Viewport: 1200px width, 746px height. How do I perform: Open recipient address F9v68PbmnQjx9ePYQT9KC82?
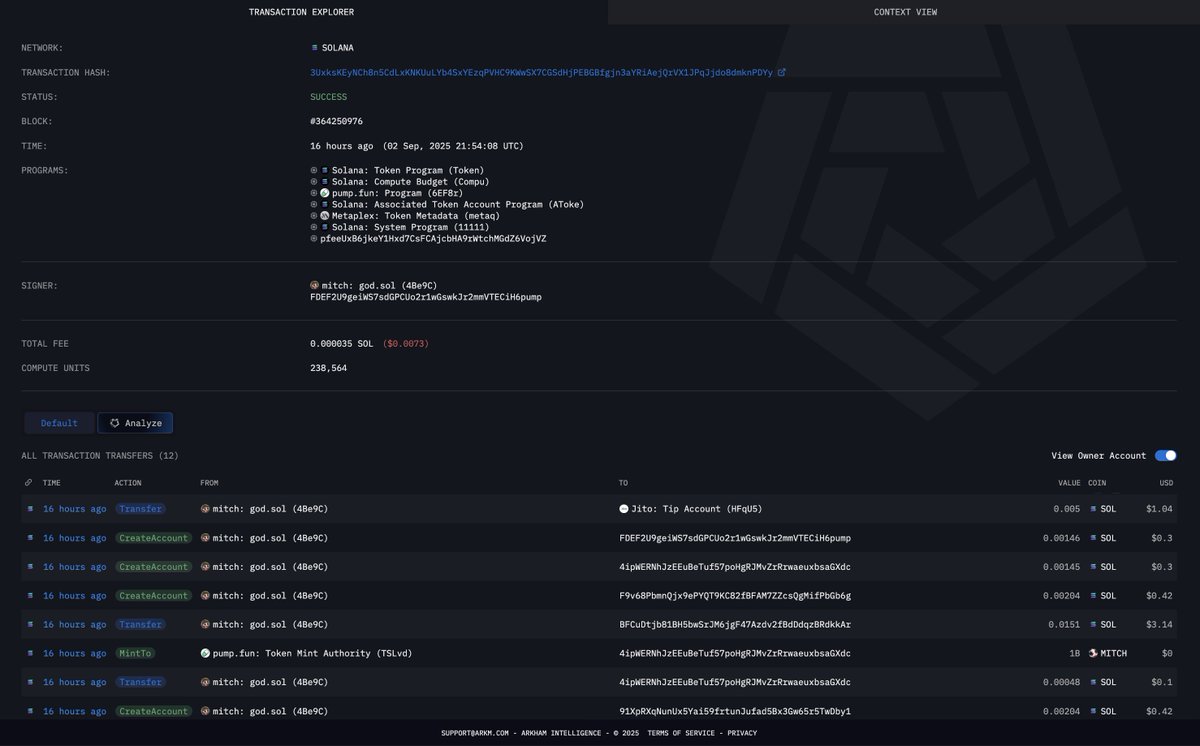pos(735,596)
